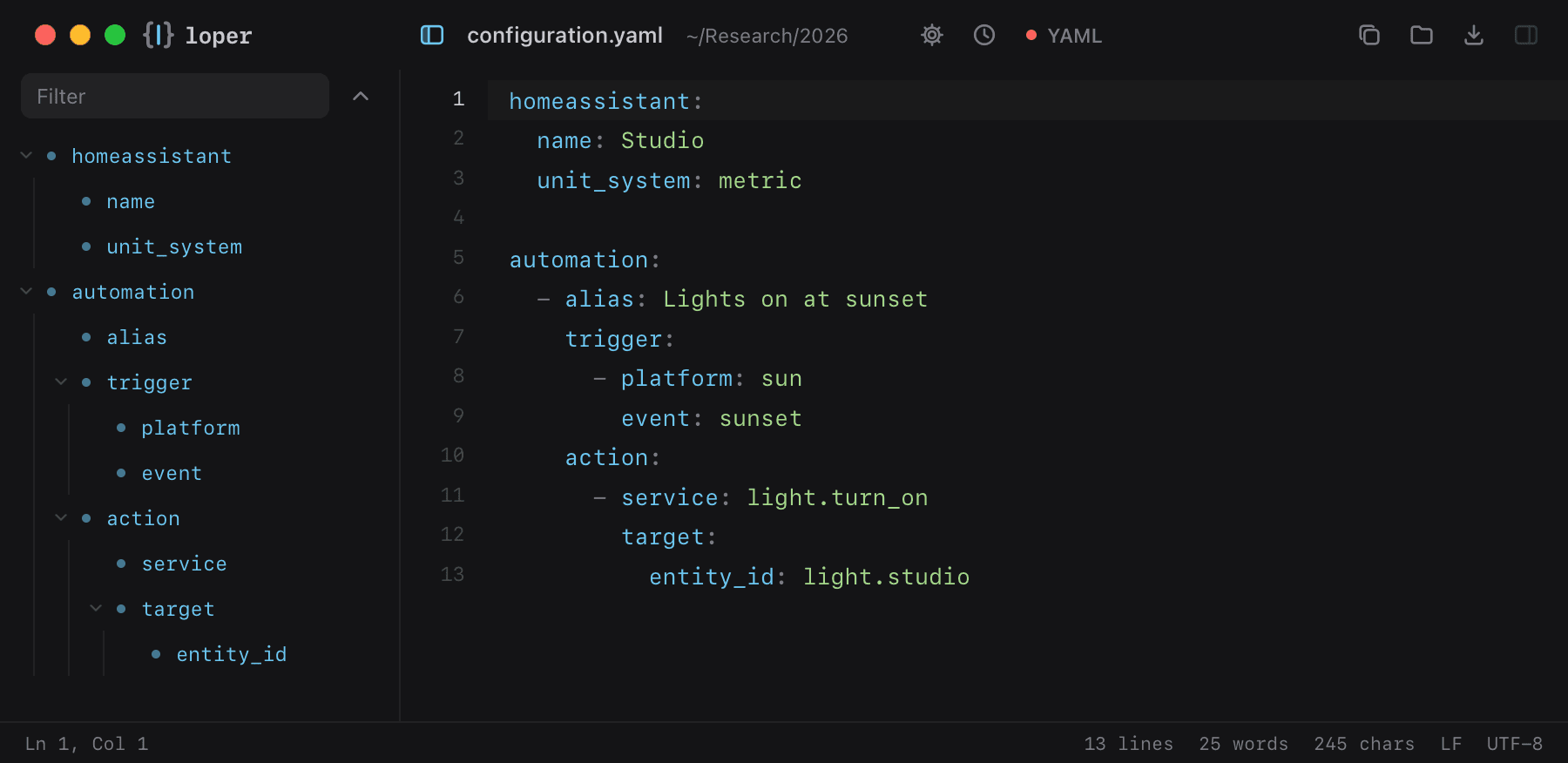1568x763 pixels.
Task: Select alias in the outline tree
Action: click(137, 337)
